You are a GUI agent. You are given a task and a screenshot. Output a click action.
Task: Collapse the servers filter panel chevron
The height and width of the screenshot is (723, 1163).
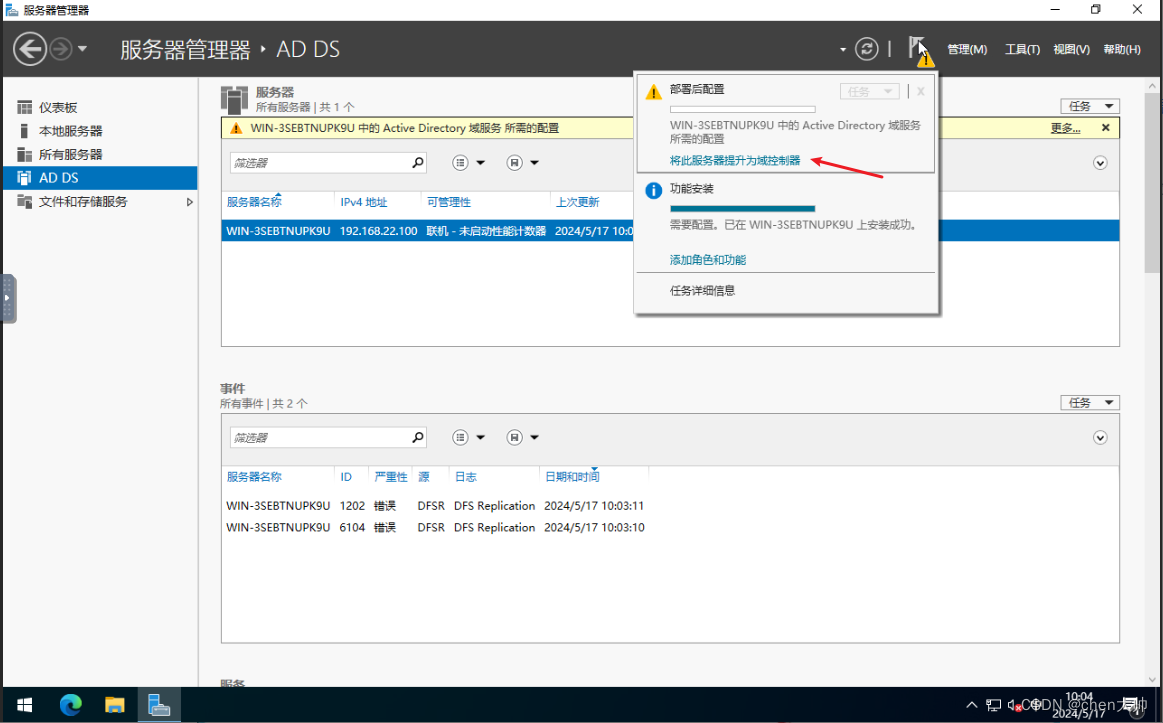point(1100,163)
